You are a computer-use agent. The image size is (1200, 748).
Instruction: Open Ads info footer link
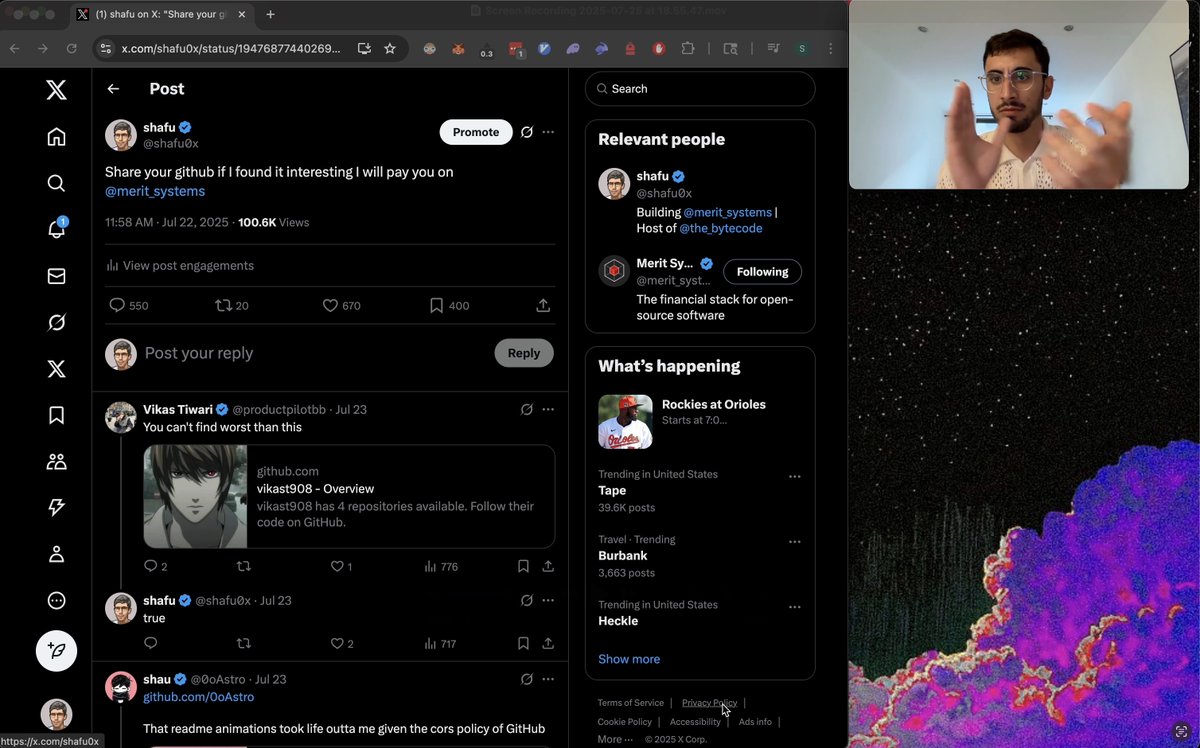[755, 722]
